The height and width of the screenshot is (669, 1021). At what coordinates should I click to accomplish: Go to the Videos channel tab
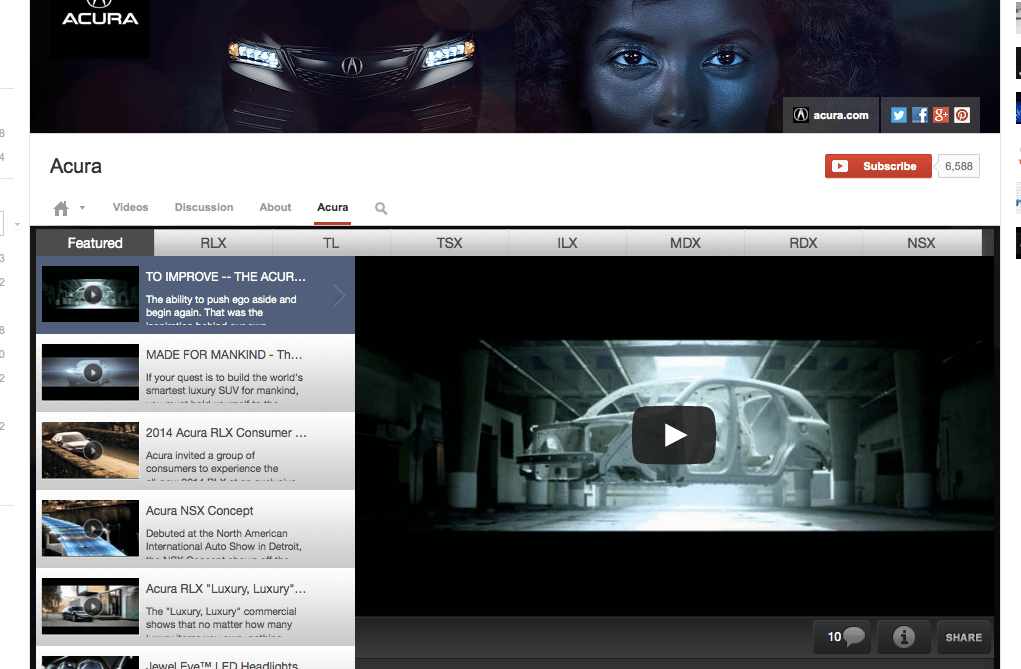[130, 207]
